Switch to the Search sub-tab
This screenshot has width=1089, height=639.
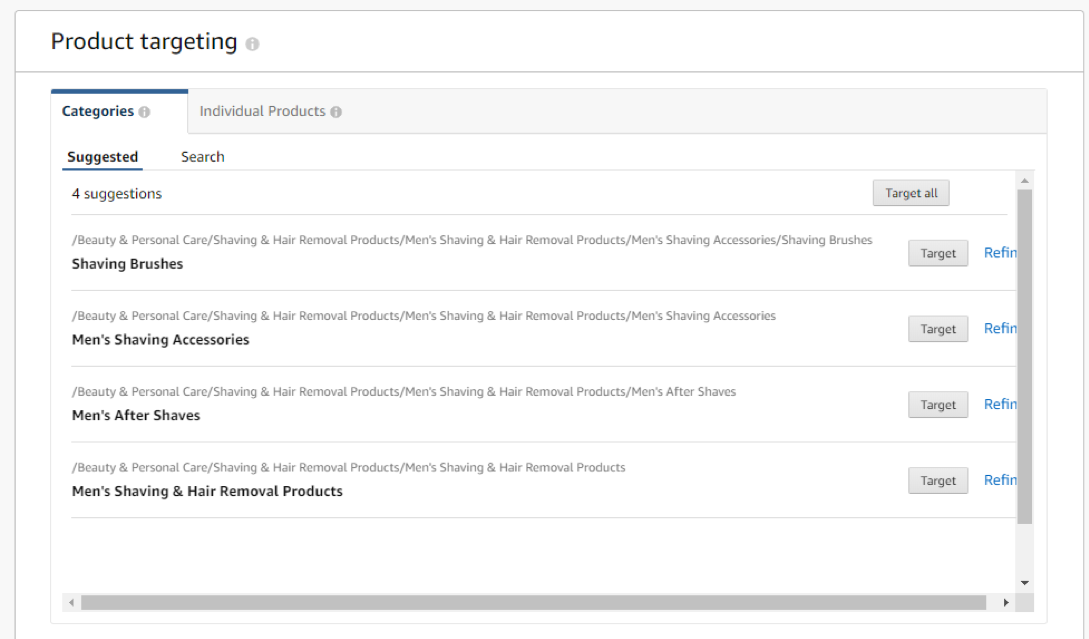[203, 157]
